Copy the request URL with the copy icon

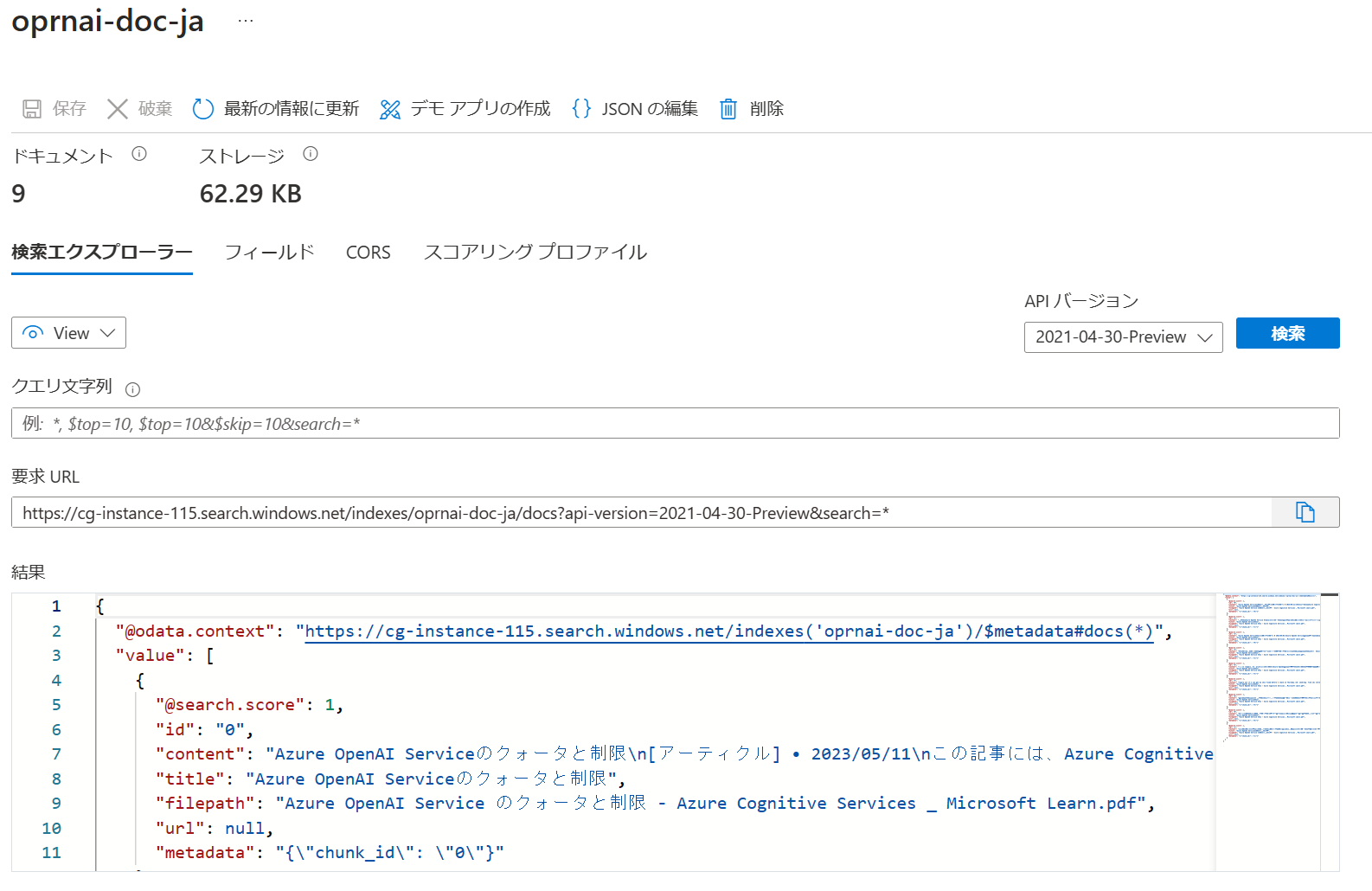(x=1305, y=512)
